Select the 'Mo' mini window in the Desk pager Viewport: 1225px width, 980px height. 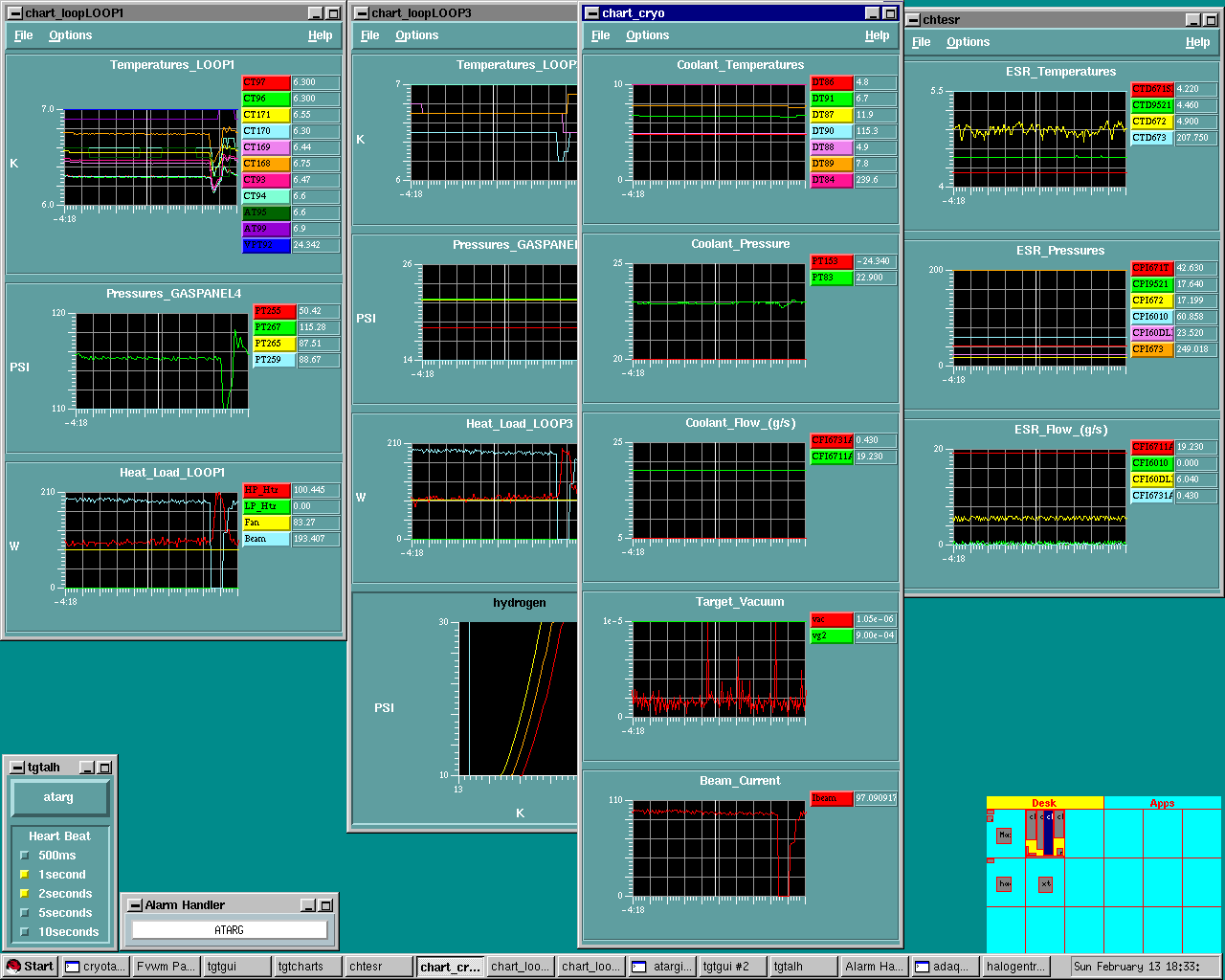[x=1004, y=835]
